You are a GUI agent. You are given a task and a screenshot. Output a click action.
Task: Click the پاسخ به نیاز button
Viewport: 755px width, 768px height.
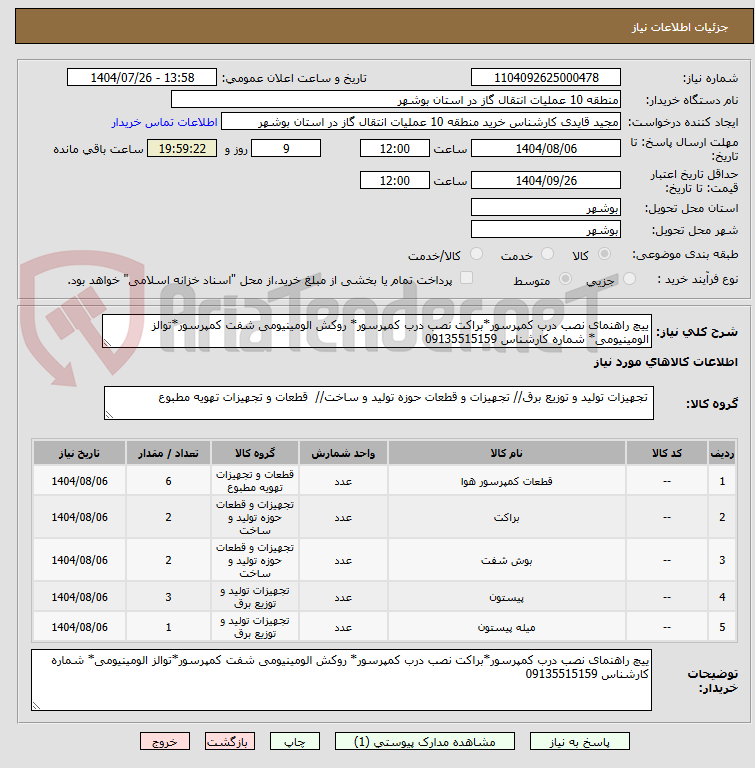click(x=580, y=742)
